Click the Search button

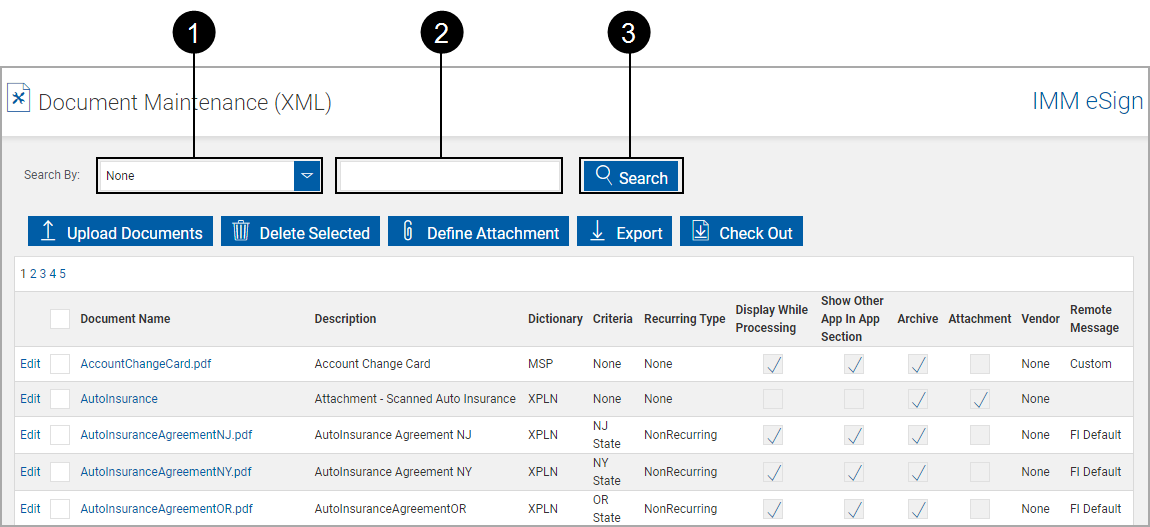[631, 176]
